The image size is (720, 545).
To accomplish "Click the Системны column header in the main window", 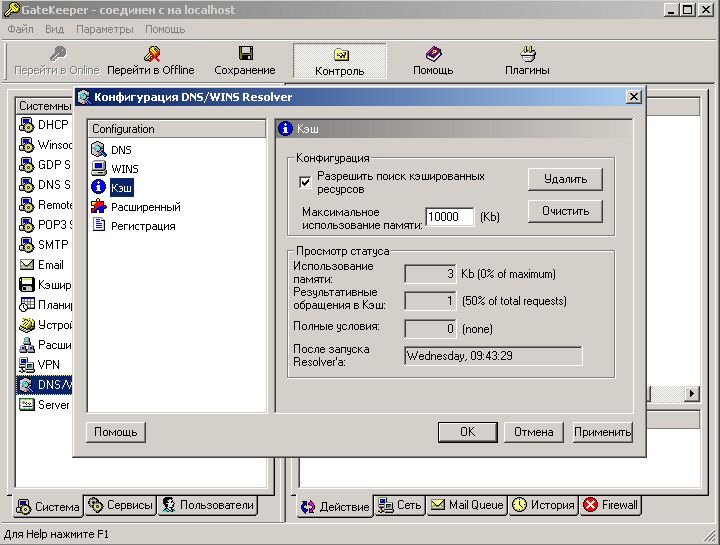I will pos(45,106).
